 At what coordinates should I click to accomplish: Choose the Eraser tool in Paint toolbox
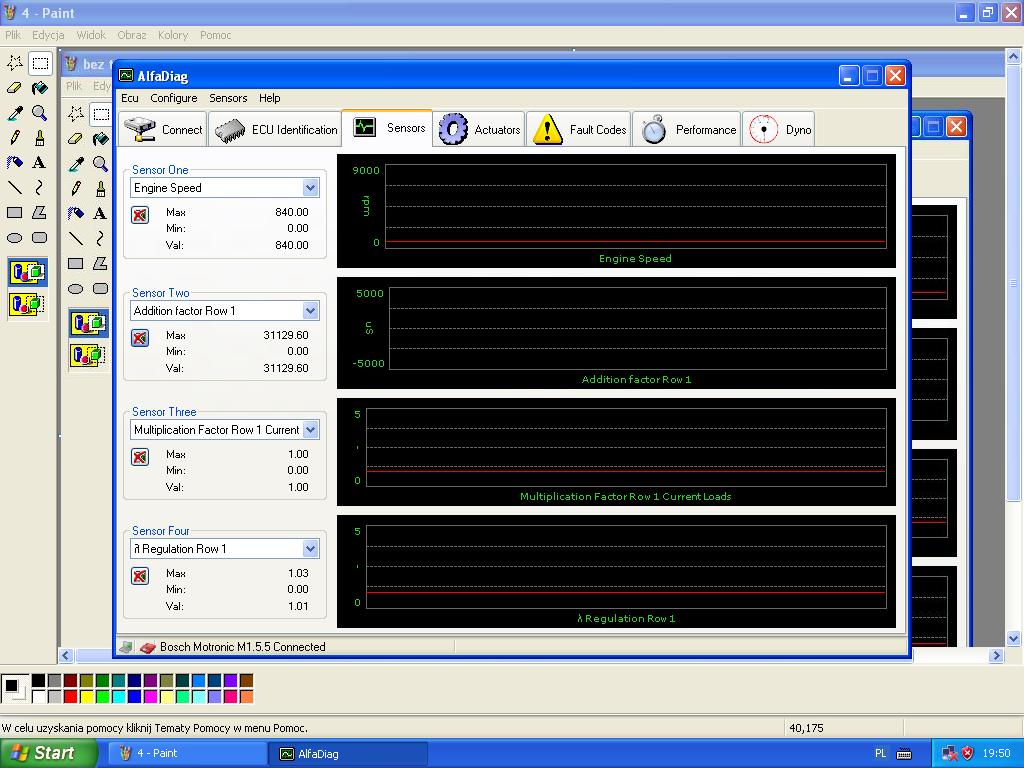[15, 88]
